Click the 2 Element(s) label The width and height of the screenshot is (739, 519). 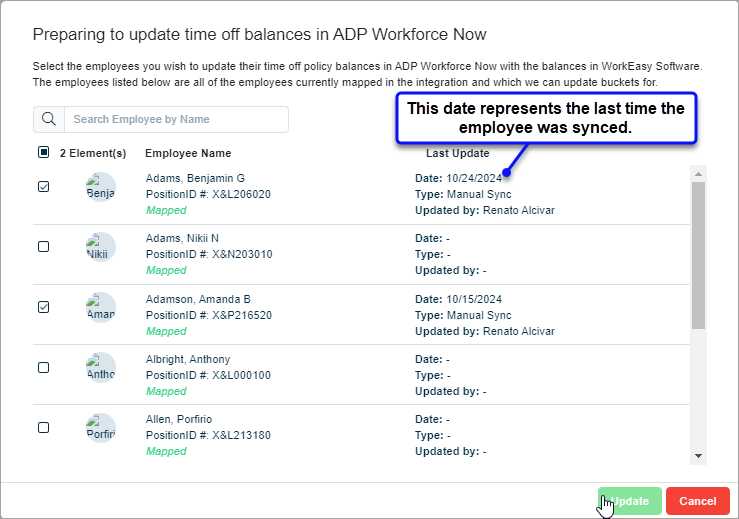(x=93, y=153)
